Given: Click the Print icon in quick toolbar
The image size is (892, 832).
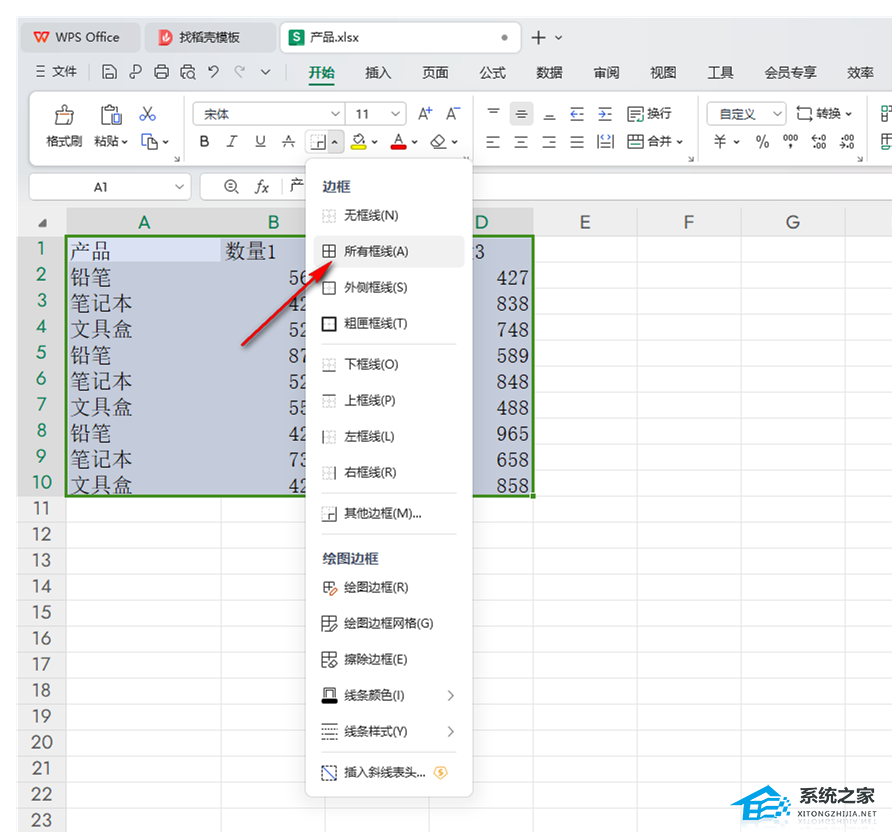Looking at the screenshot, I should pyautogui.click(x=161, y=72).
